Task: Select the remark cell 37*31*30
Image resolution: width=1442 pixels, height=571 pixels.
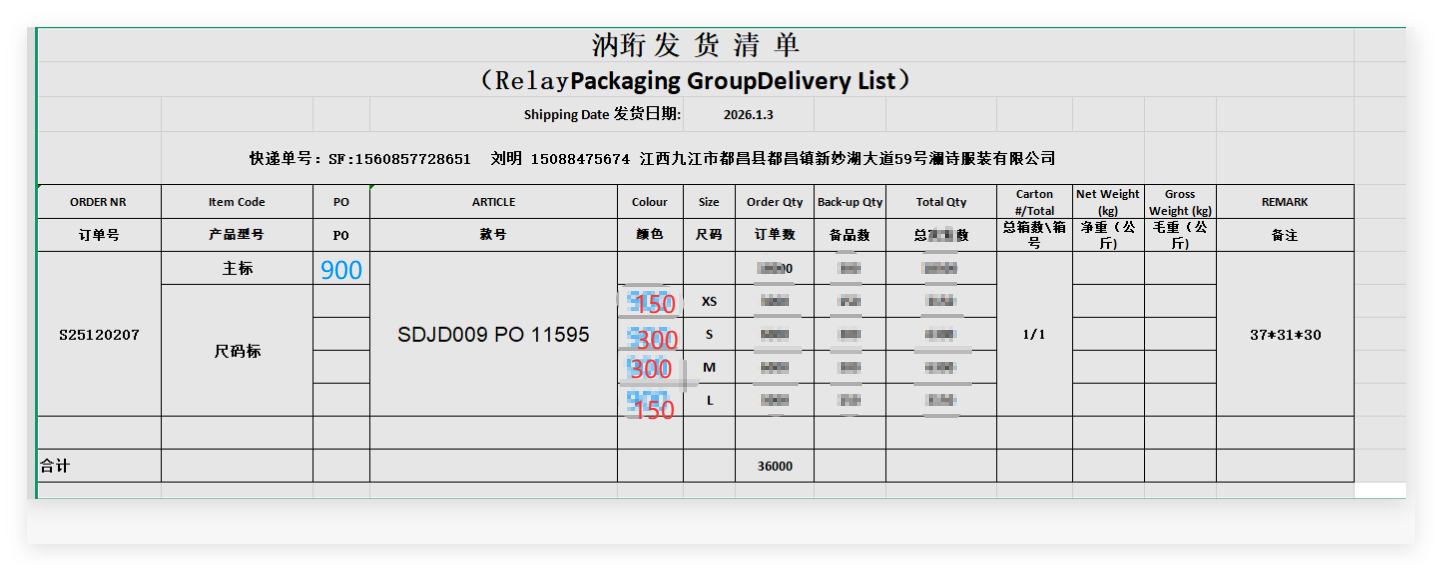Action: pyautogui.click(x=1284, y=335)
